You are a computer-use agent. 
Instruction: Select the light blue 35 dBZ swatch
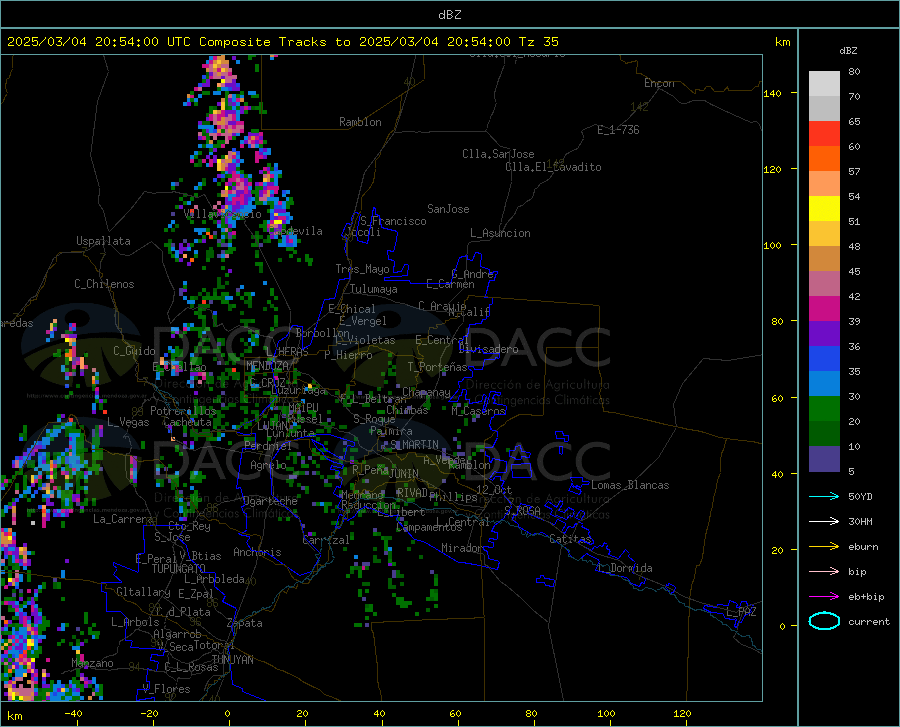[824, 384]
